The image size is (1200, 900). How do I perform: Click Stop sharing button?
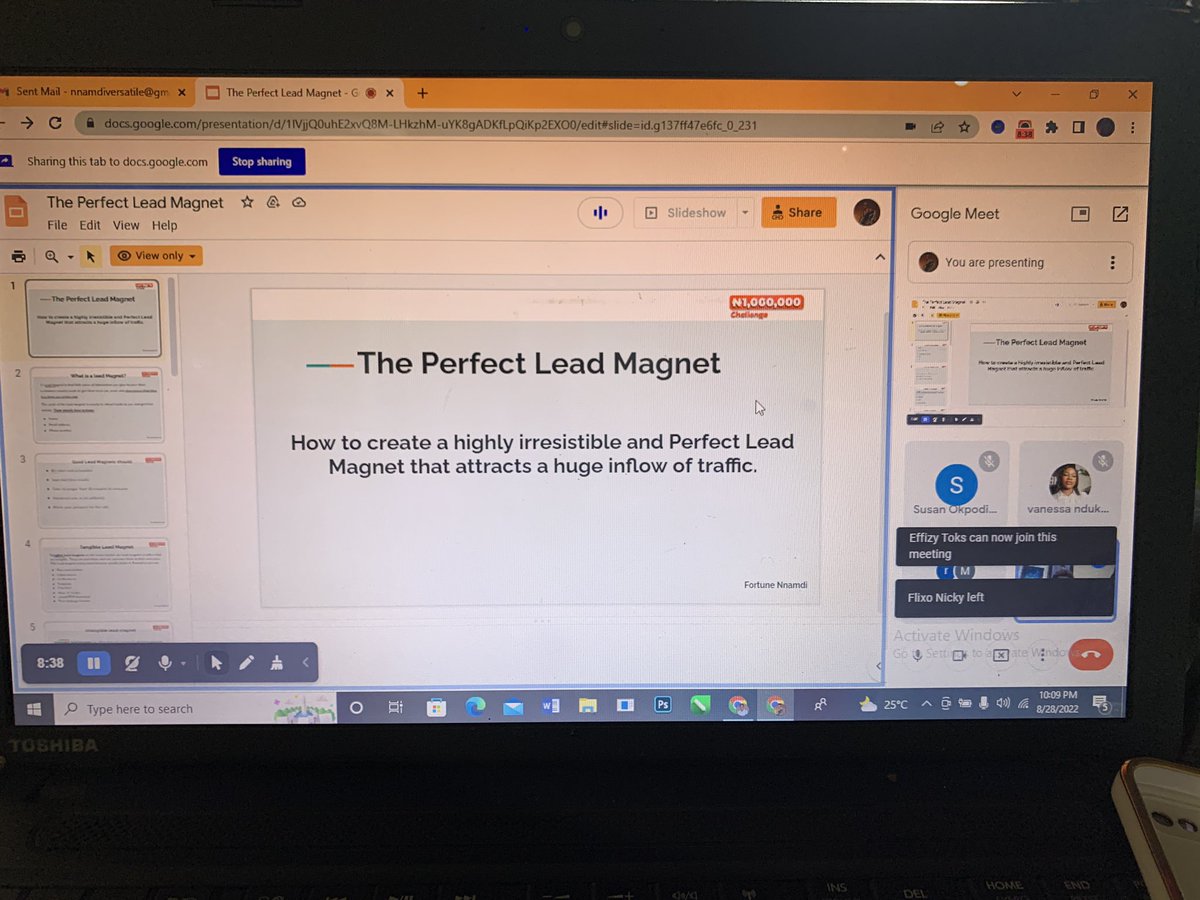[x=262, y=161]
